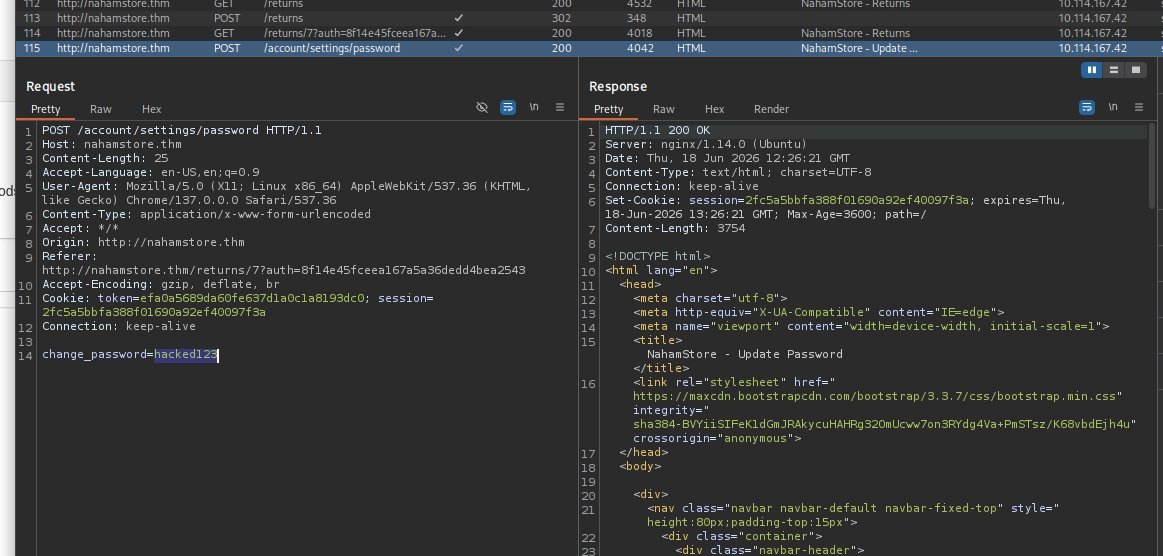Switch Request view to Hex tab

point(151,109)
